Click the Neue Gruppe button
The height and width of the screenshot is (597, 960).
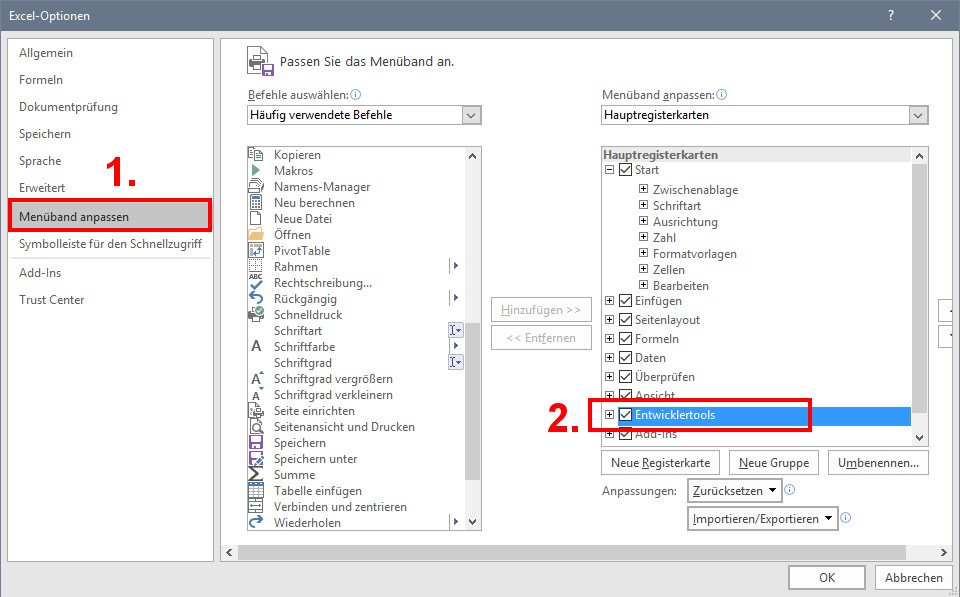(x=774, y=463)
